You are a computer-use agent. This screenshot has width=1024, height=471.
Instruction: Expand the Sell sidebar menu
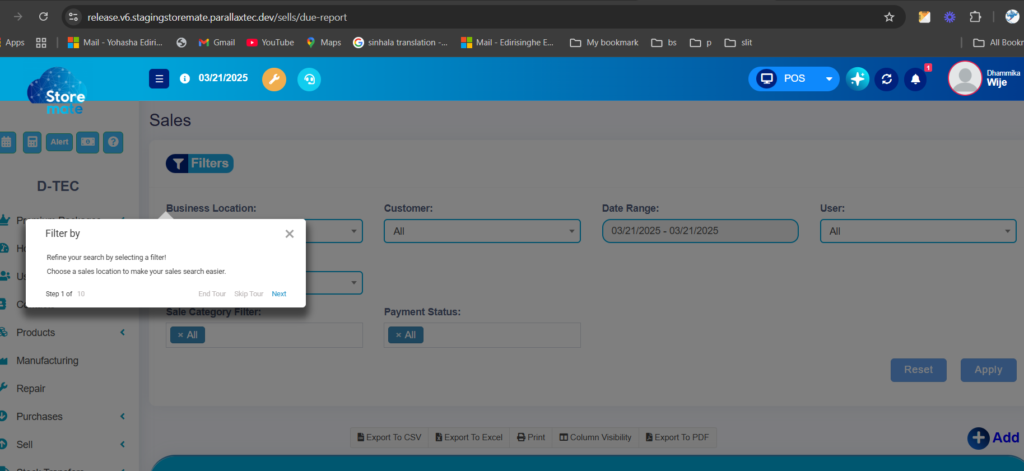click(63, 445)
